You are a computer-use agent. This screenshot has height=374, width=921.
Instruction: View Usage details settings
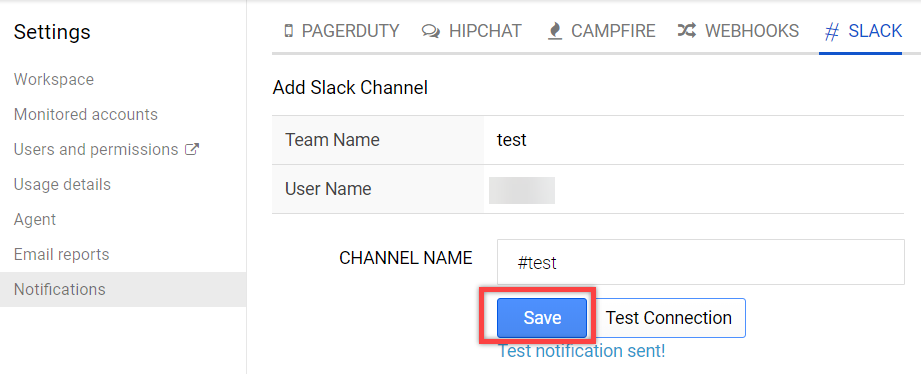click(62, 184)
